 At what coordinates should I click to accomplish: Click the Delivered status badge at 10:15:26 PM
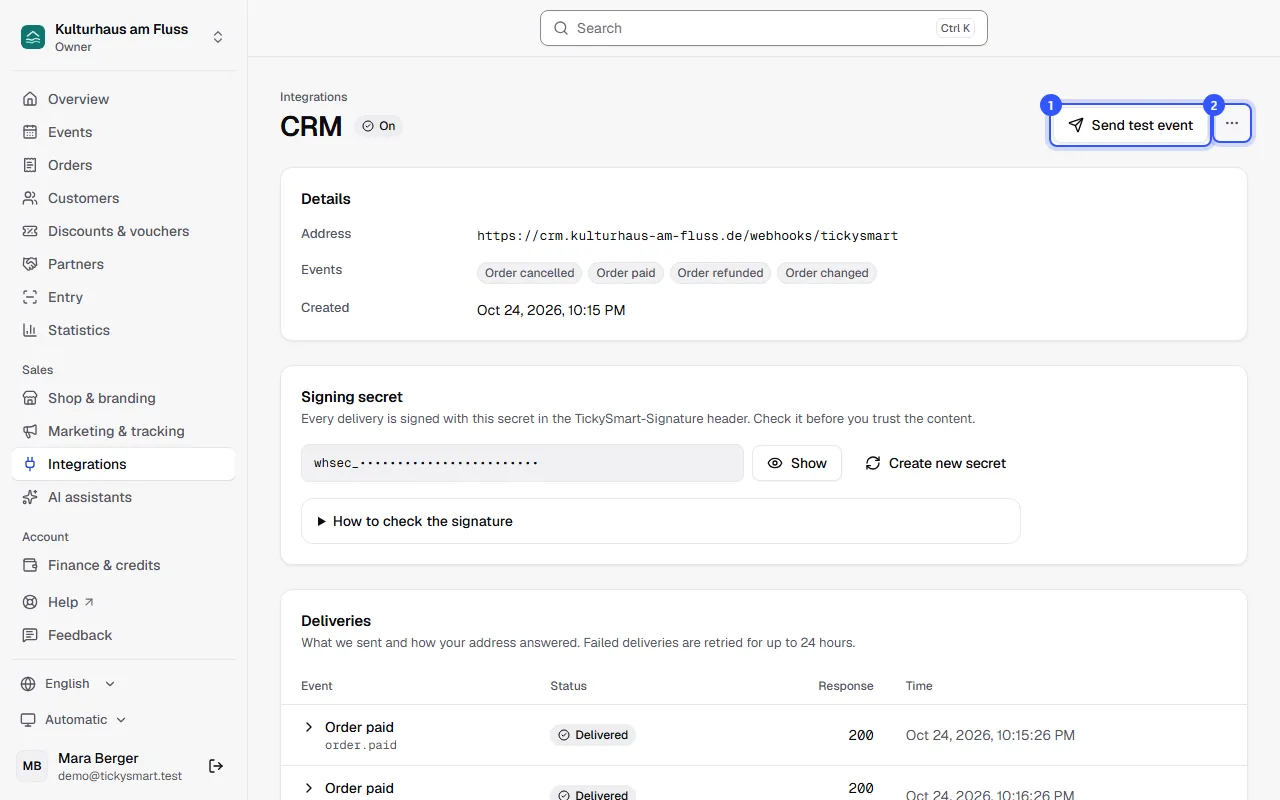coord(593,735)
